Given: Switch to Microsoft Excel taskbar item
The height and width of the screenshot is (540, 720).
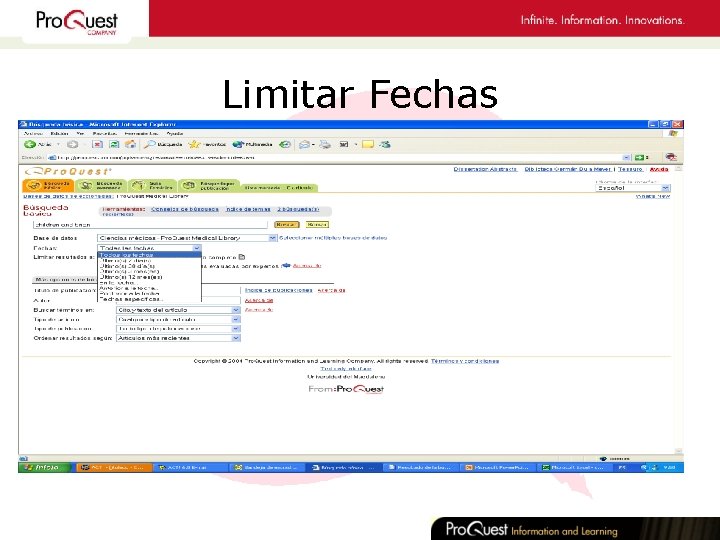Looking at the screenshot, I should pos(574,467).
